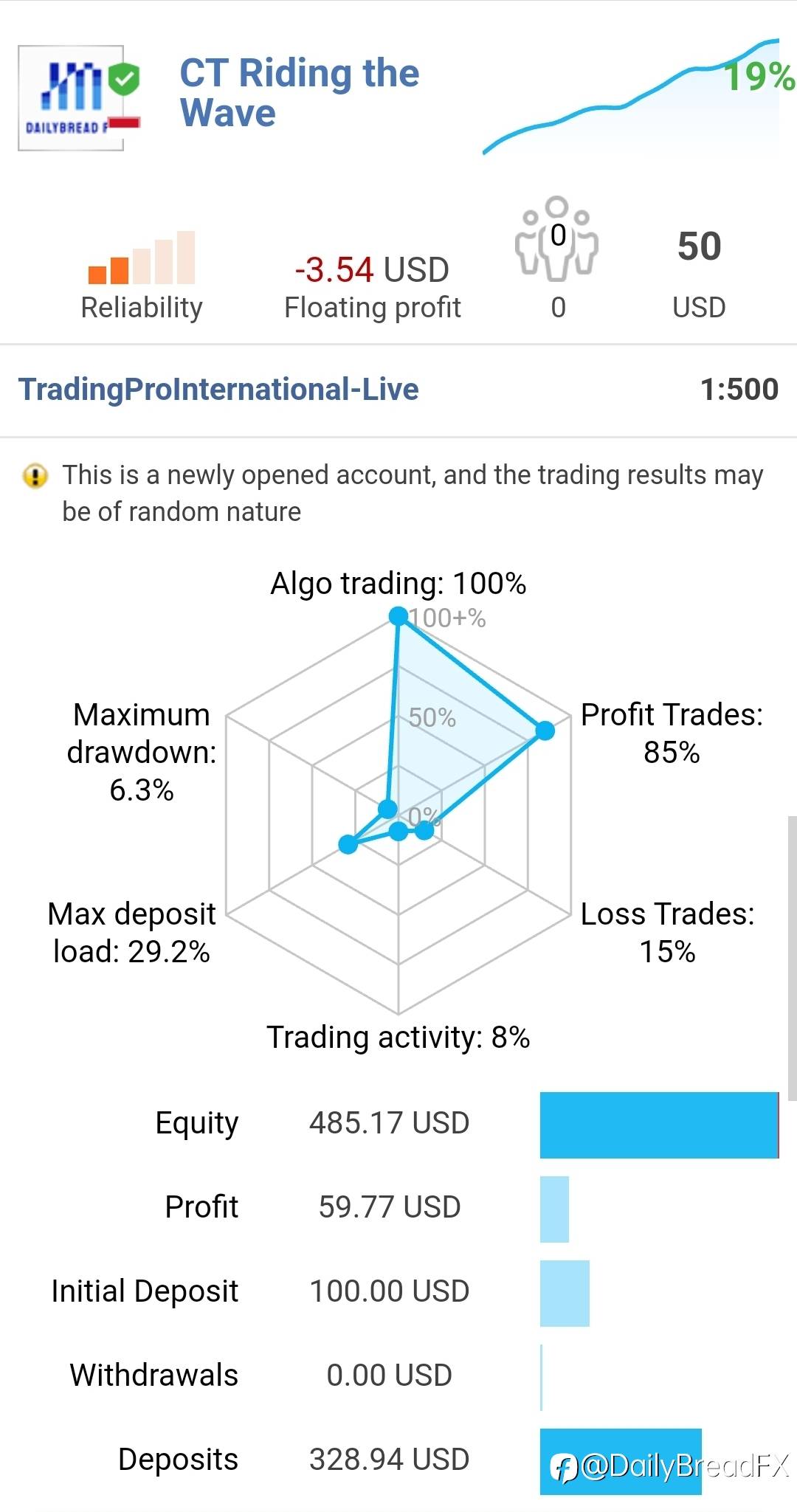Viewport: 797px width, 1512px height.
Task: Tap the light blue Initial Deposit bar
Action: [x=565, y=1294]
